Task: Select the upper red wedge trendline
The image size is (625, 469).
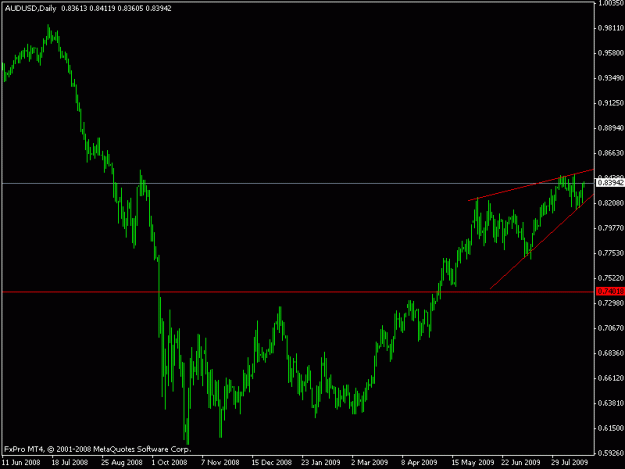Action: pos(531,185)
